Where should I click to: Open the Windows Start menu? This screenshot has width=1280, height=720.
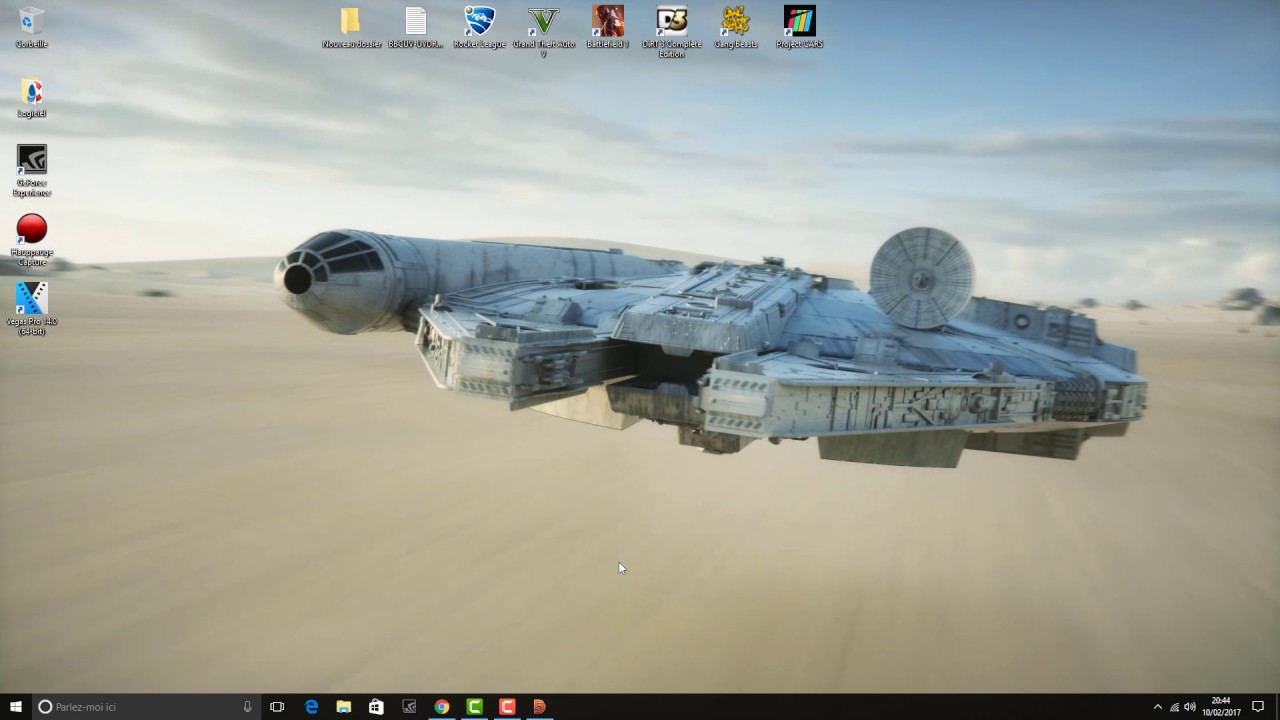(x=16, y=707)
